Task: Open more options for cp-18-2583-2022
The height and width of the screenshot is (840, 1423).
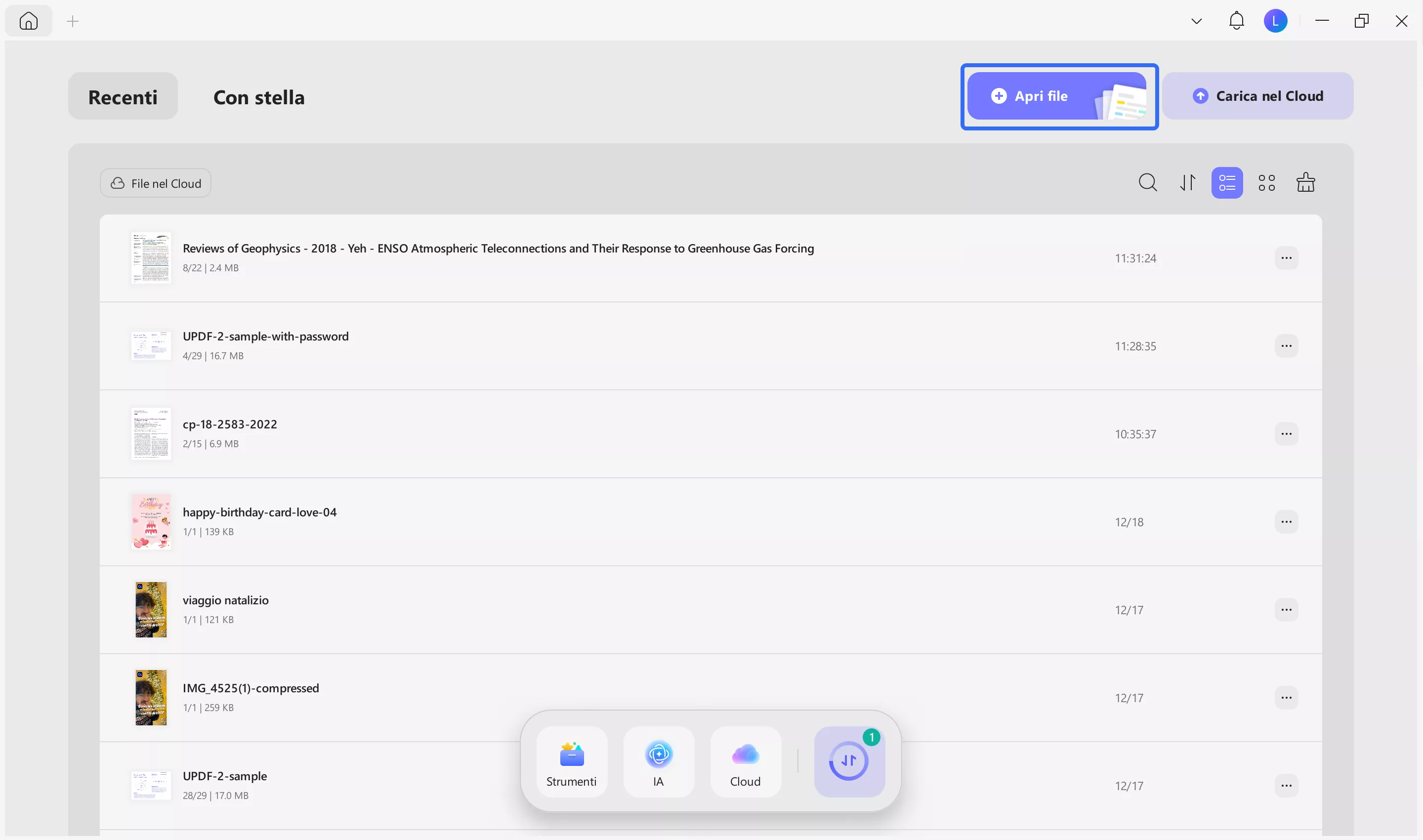Action: click(x=1286, y=434)
